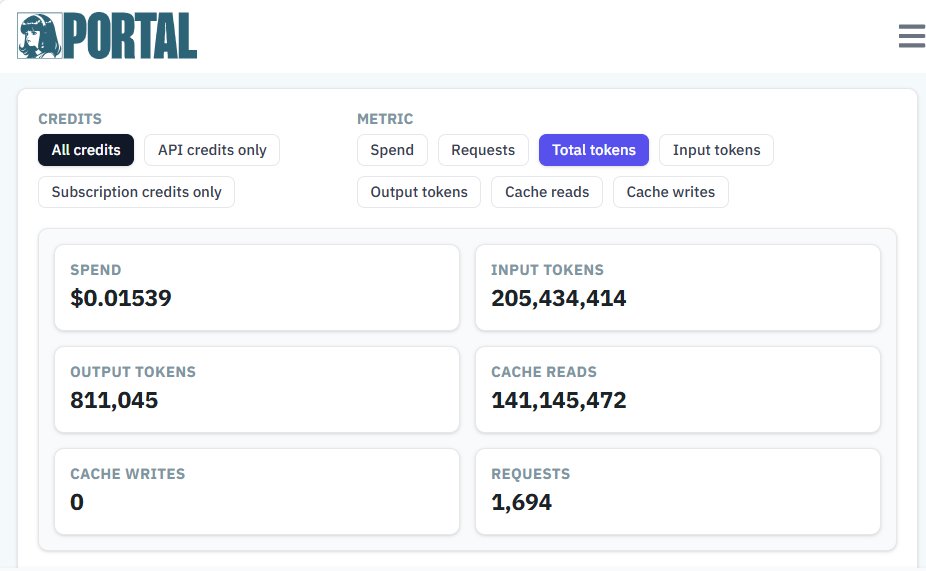Choose the Cache writes metric
The height and width of the screenshot is (571, 926).
pyautogui.click(x=671, y=192)
